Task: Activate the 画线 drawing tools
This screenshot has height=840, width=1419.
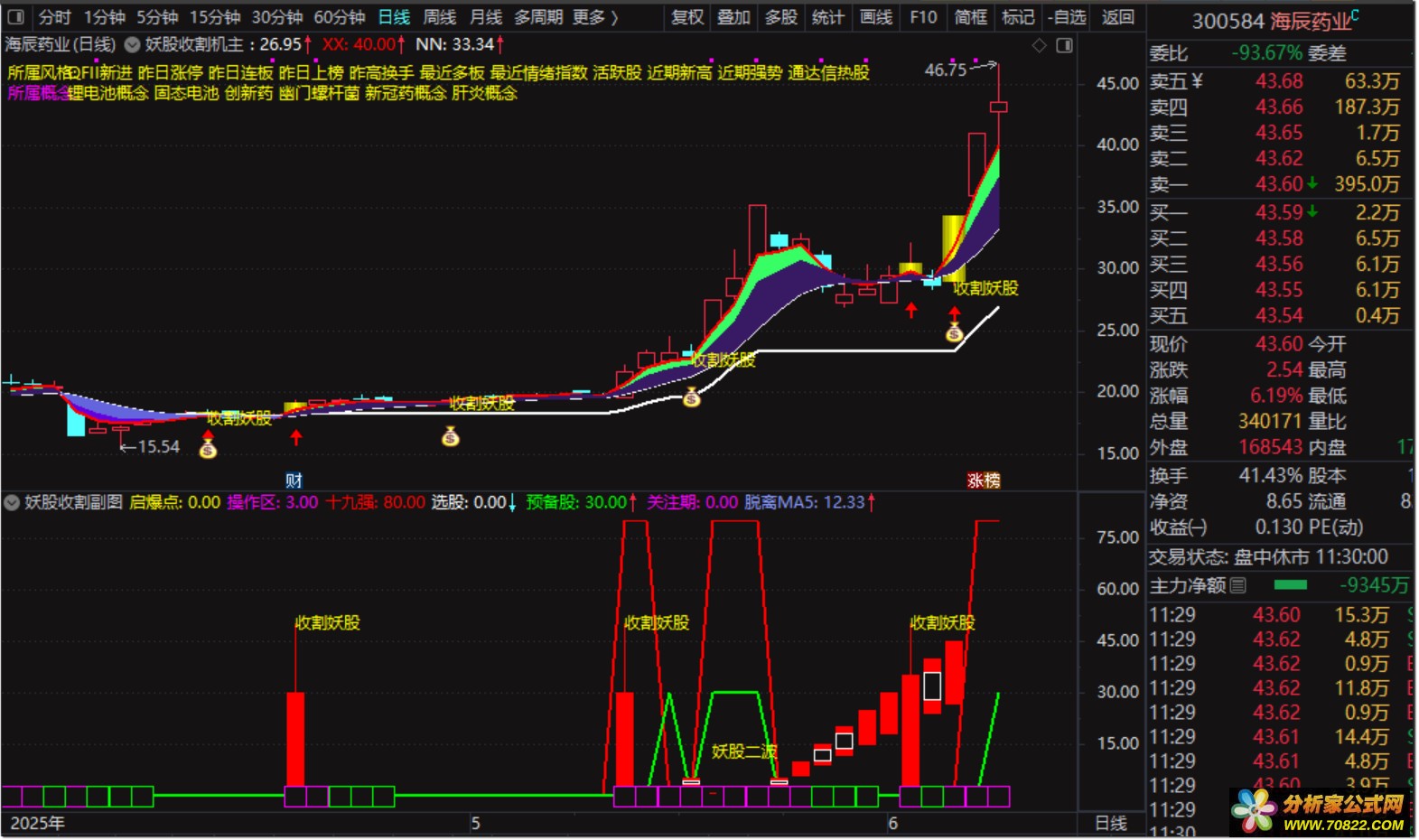Action: pyautogui.click(x=876, y=17)
